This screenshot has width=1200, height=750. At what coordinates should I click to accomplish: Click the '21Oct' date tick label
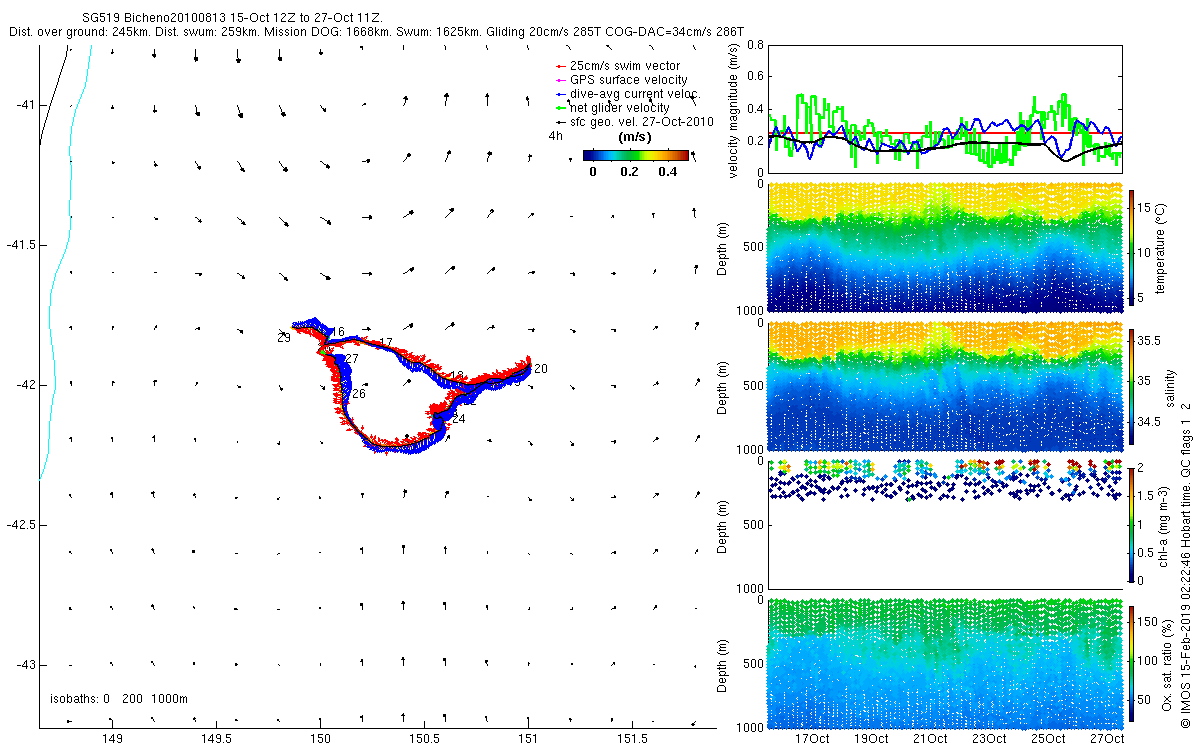tap(930, 739)
